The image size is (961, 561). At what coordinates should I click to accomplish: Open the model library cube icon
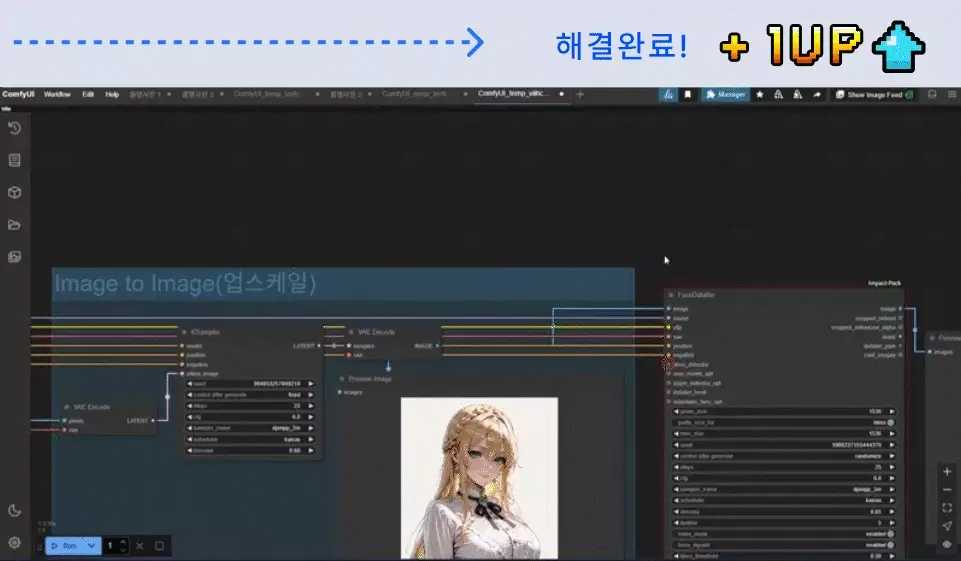tap(15, 193)
